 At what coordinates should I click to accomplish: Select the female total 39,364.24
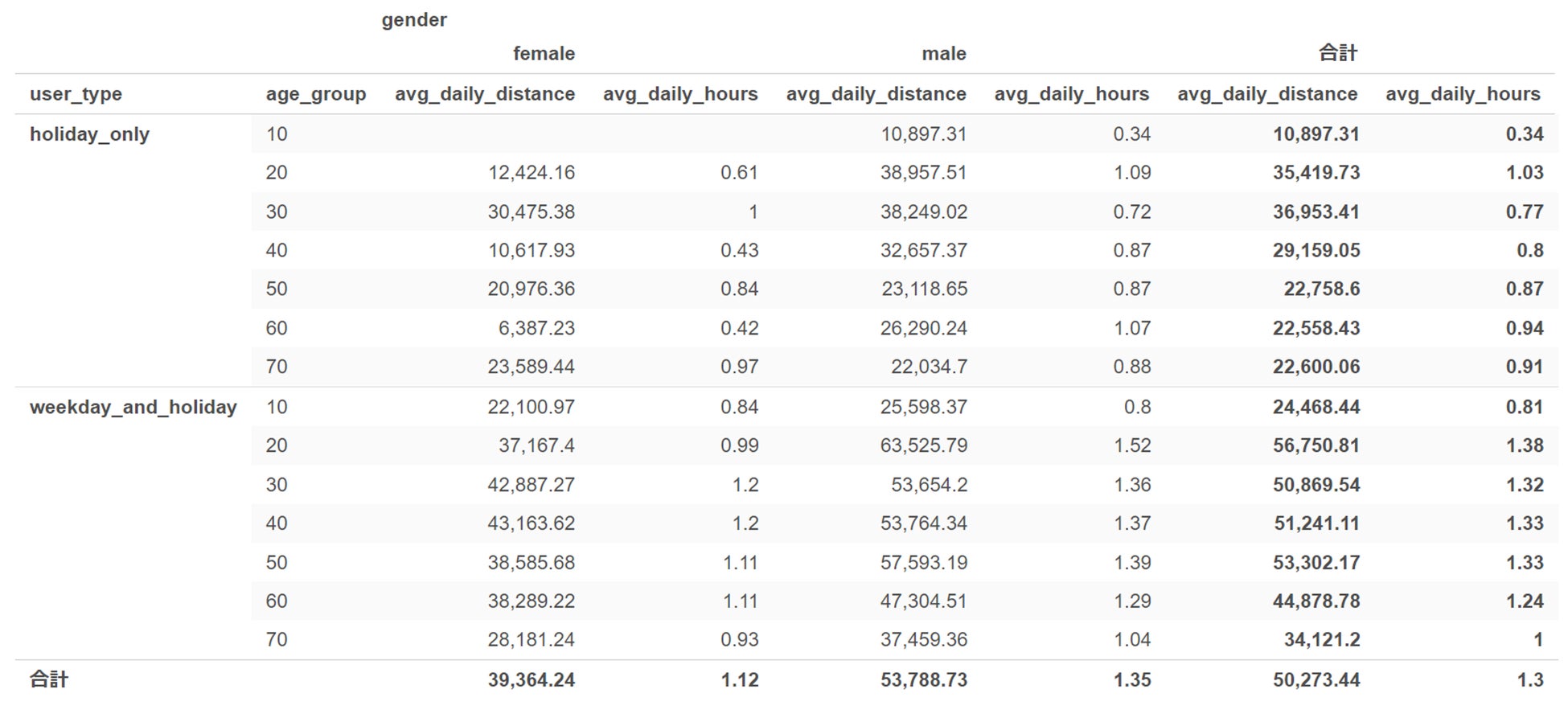click(531, 679)
